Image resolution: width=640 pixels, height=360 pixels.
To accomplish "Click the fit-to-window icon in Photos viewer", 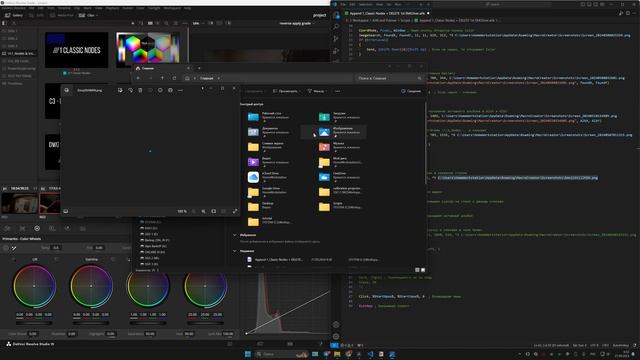I will click(x=213, y=211).
